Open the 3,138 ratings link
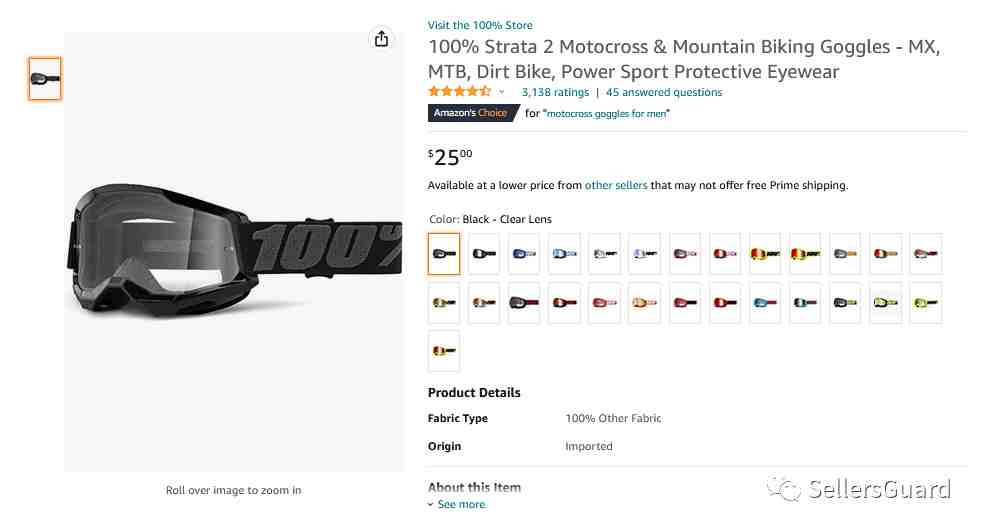This screenshot has width=983, height=529. click(x=555, y=92)
